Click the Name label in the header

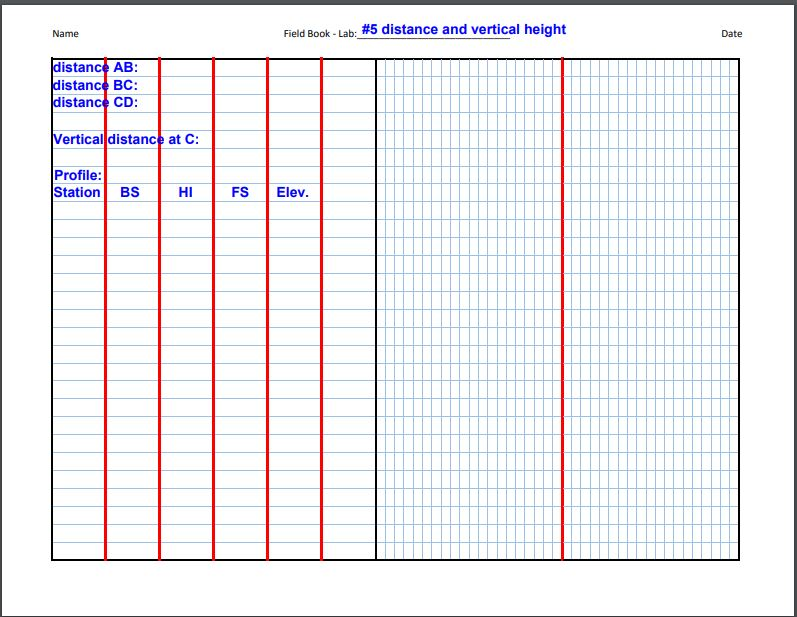(66, 34)
